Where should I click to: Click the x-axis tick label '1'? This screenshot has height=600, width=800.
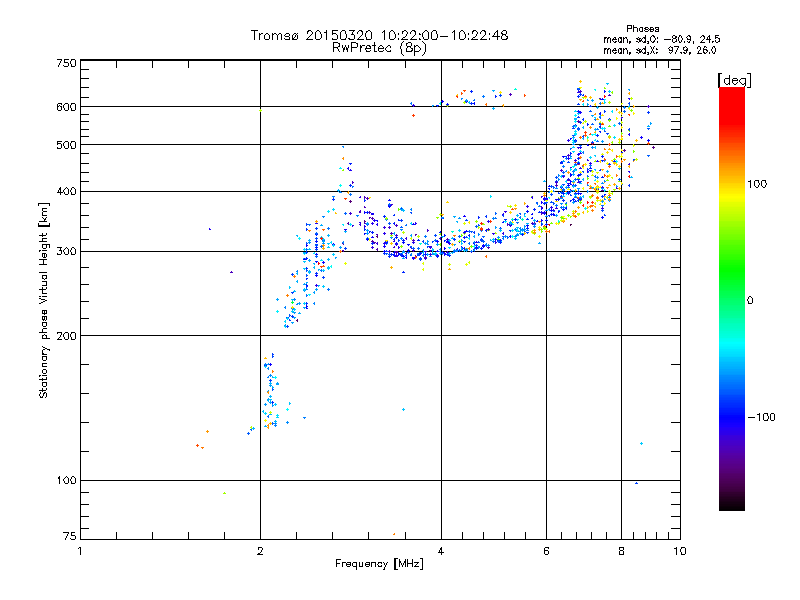point(80,551)
